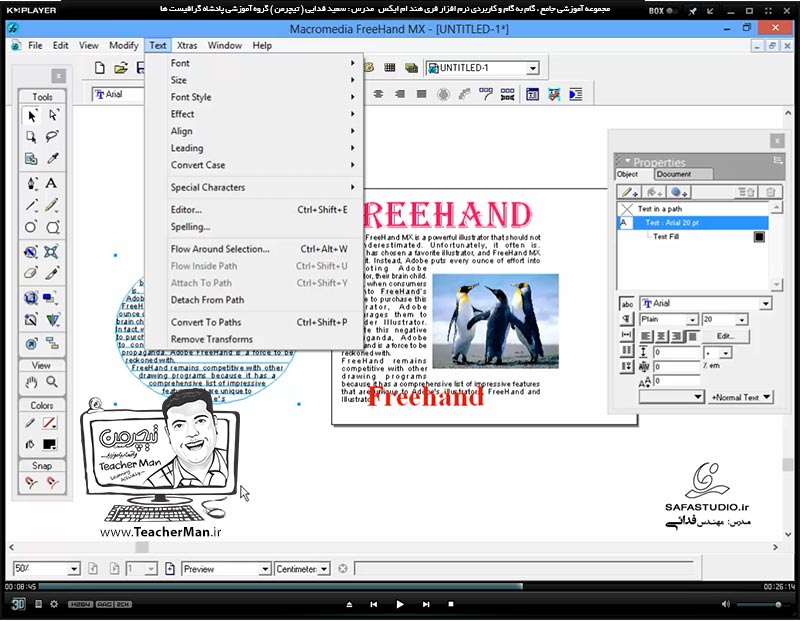Choose Convert To Paths menu item
The height and width of the screenshot is (621, 800).
pos(265,322)
